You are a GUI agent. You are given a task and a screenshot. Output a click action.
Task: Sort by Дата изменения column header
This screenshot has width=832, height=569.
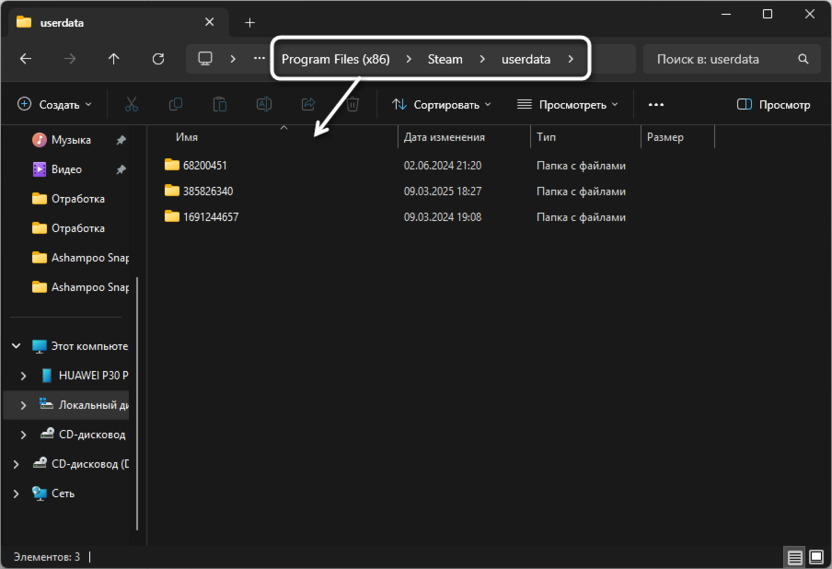(x=444, y=137)
